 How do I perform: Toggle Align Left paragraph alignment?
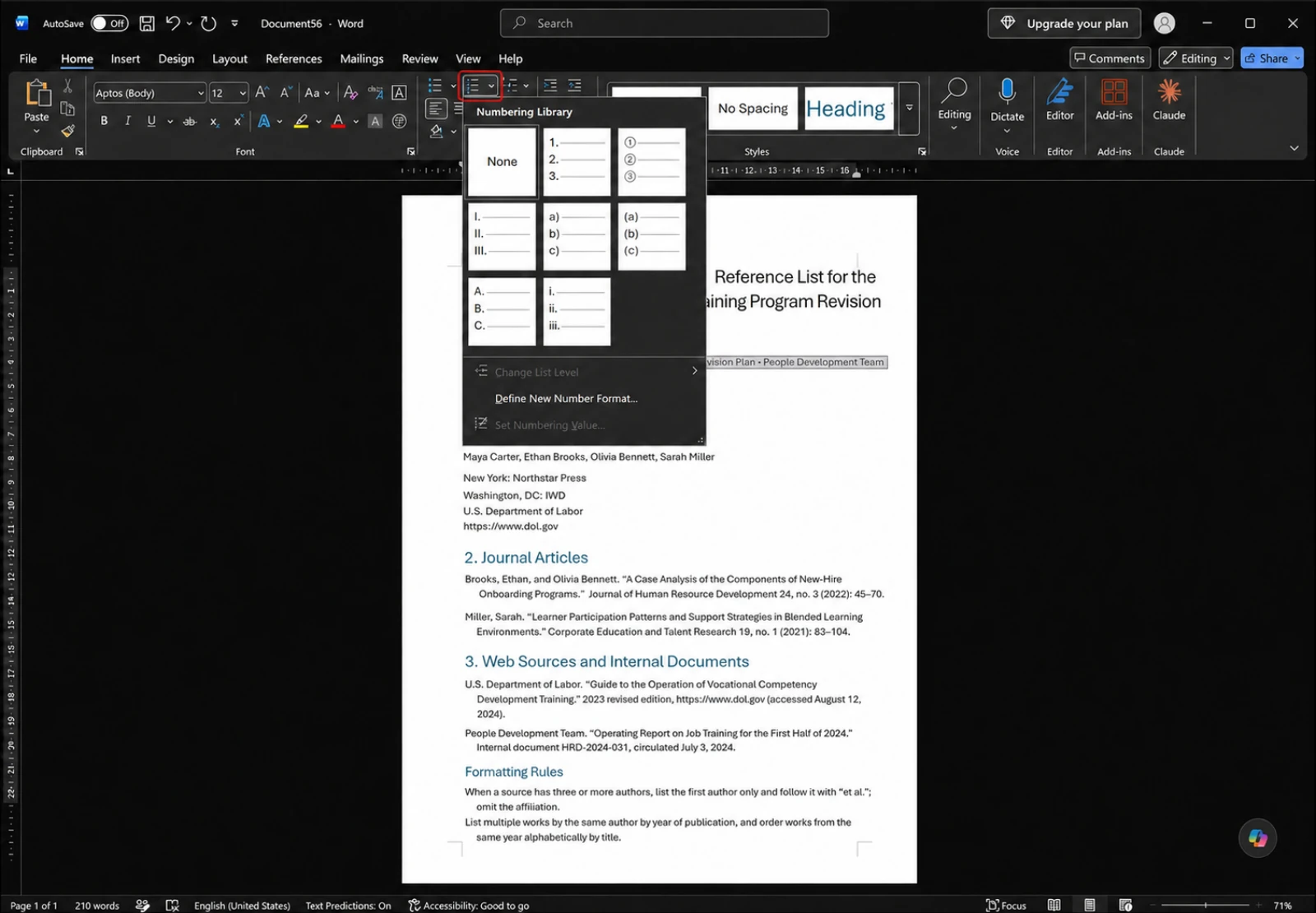click(x=436, y=109)
